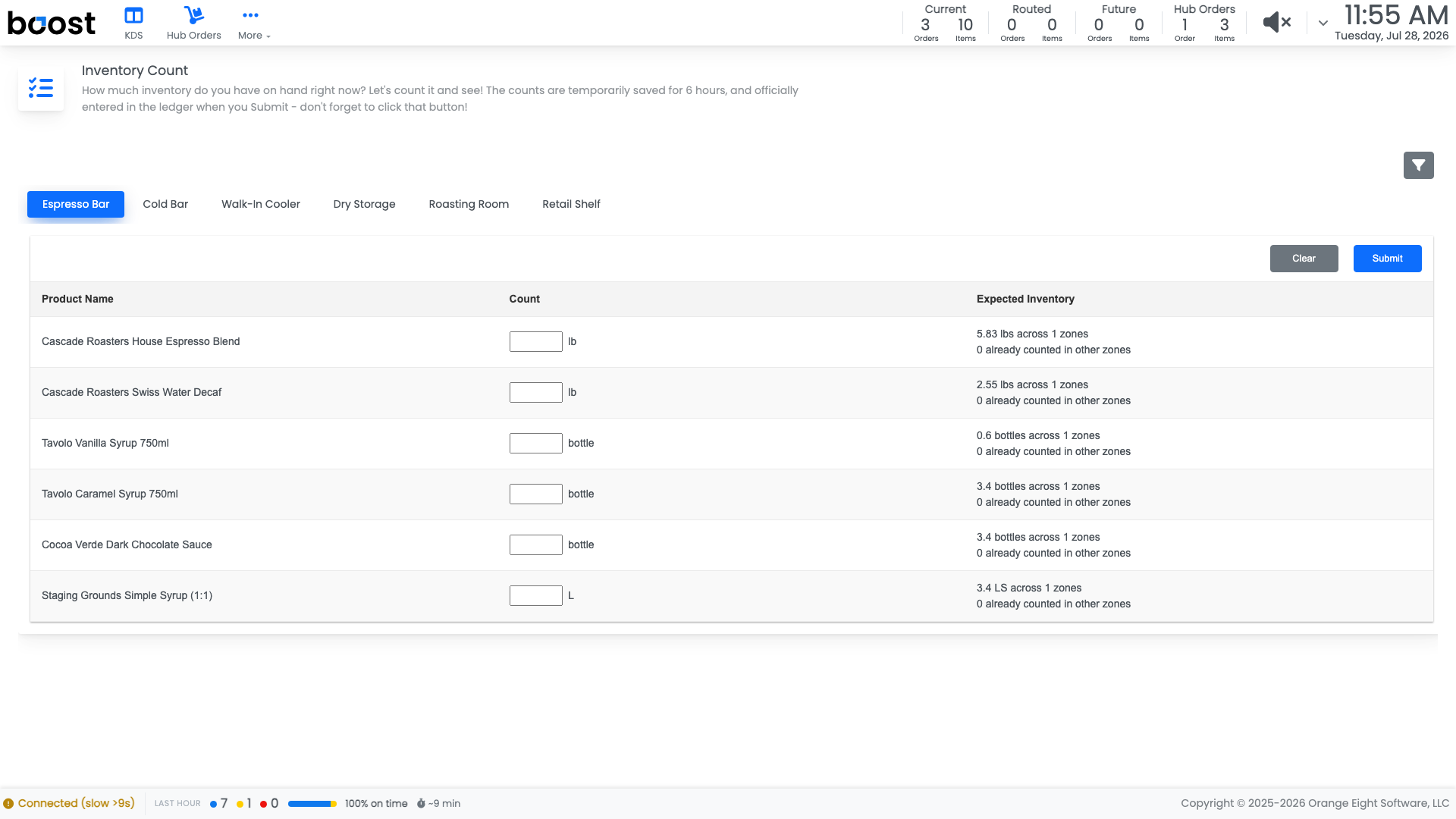
Task: Focus count field for Swiss Water Decaf
Action: coord(536,393)
